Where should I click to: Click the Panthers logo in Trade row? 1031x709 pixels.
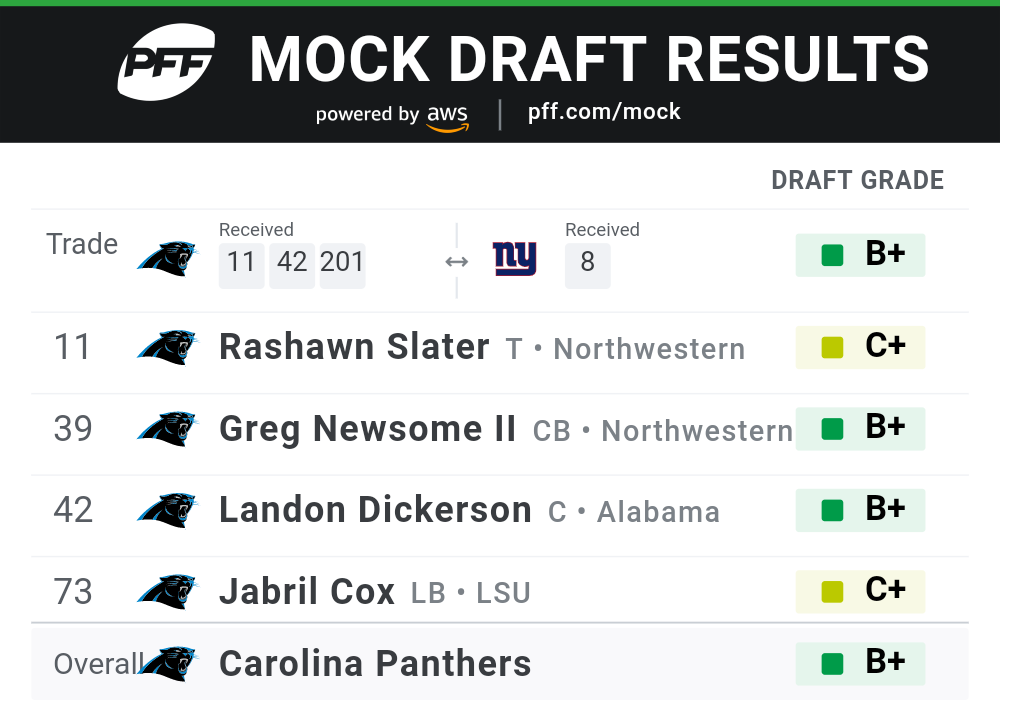point(168,258)
